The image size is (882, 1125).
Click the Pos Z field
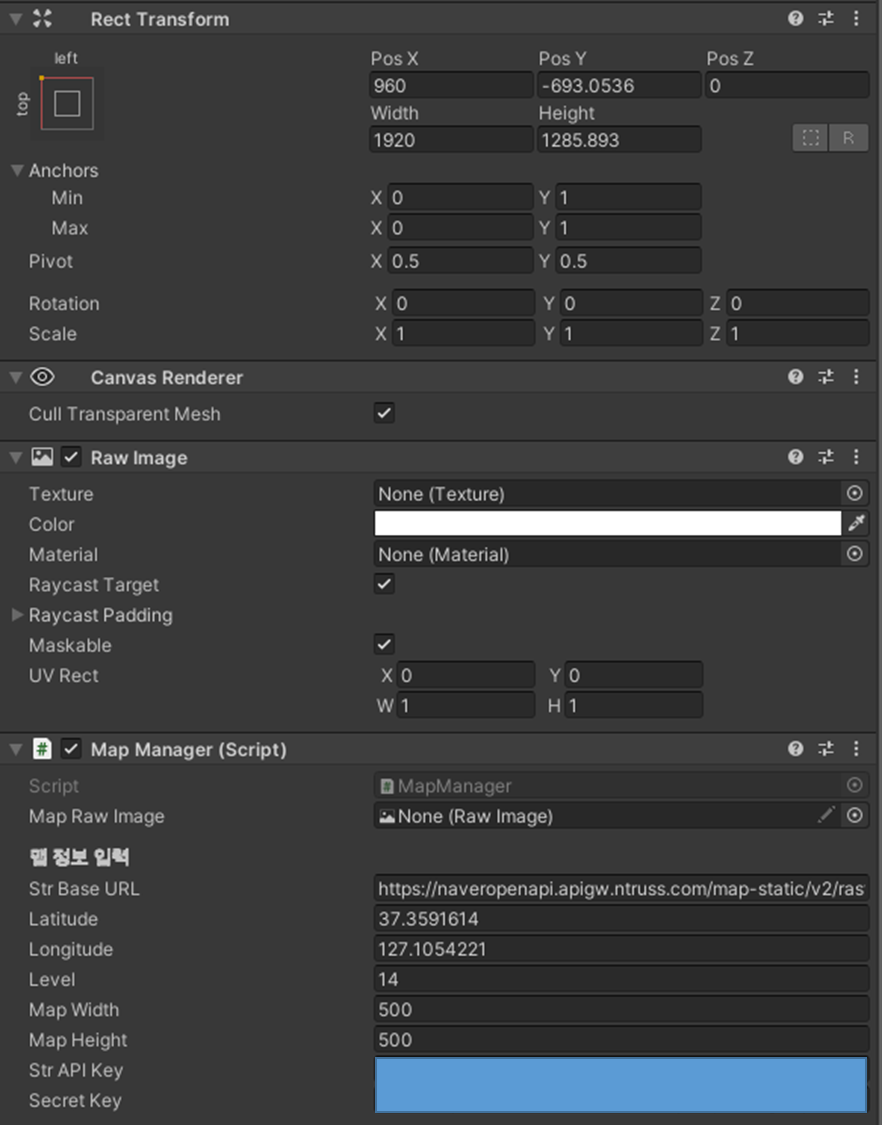click(x=787, y=85)
